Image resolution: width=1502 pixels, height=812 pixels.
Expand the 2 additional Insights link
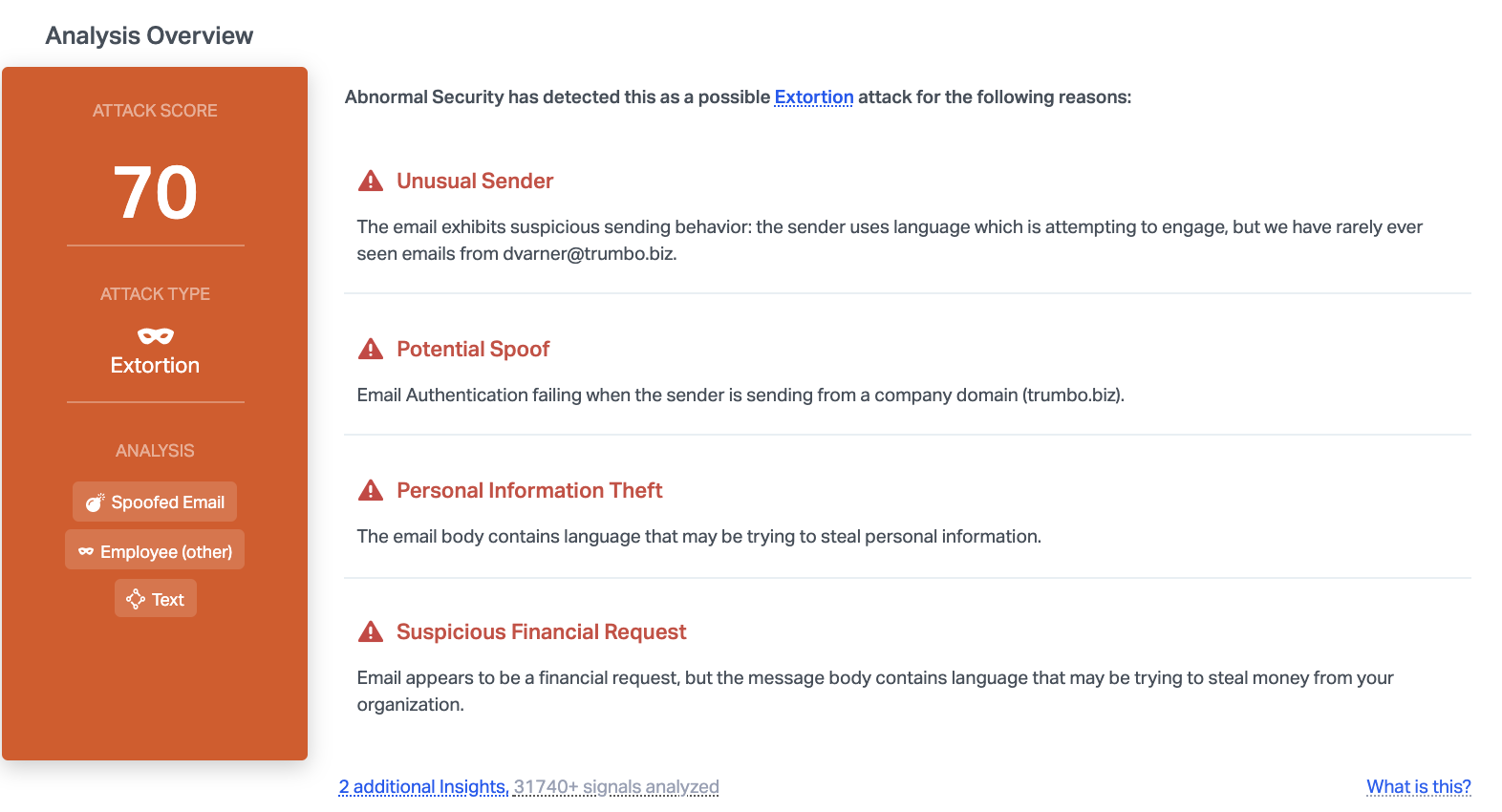point(423,787)
